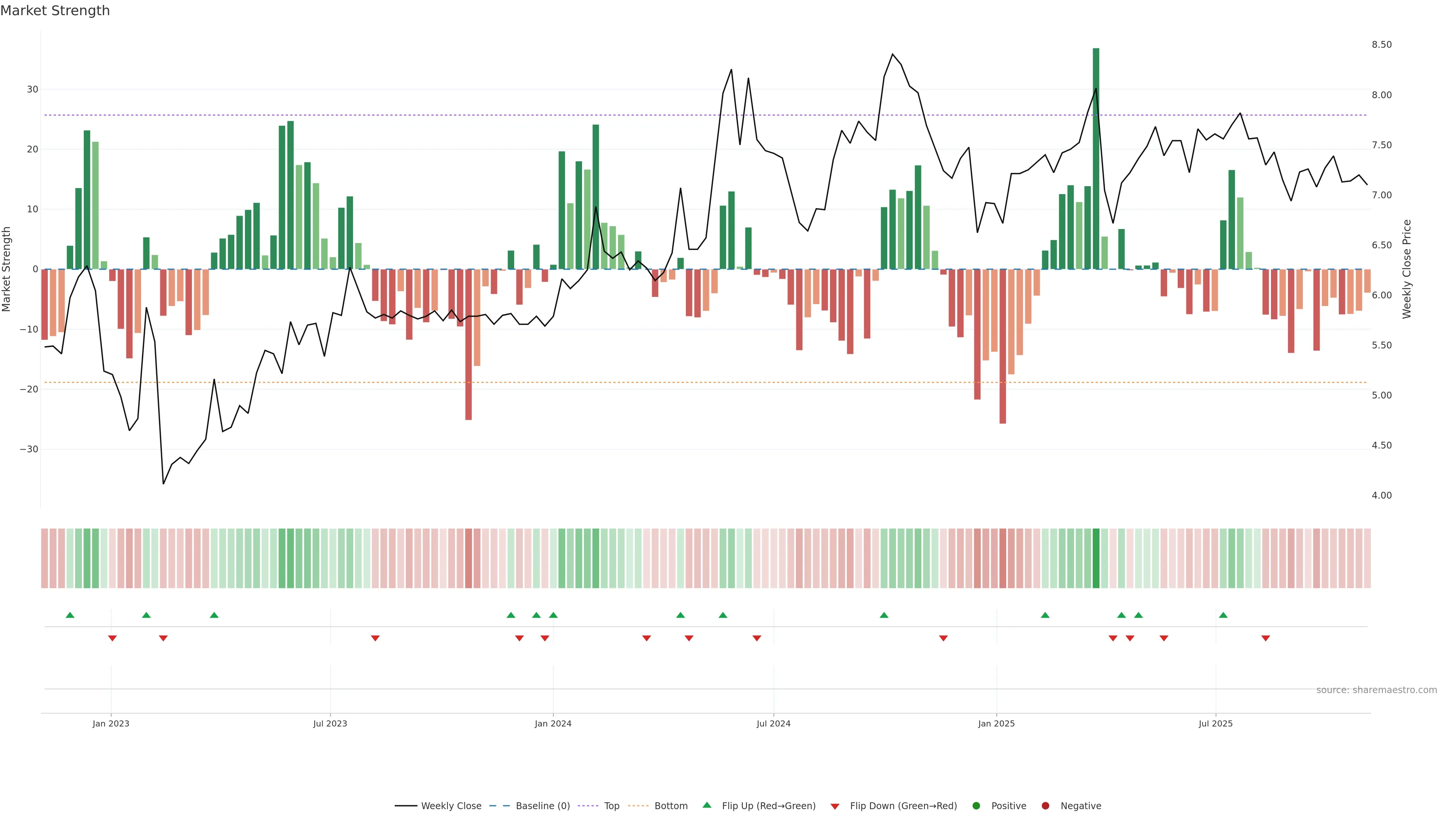Click the Market Strength chart title
This screenshot has width=1456, height=819.
[x=55, y=11]
